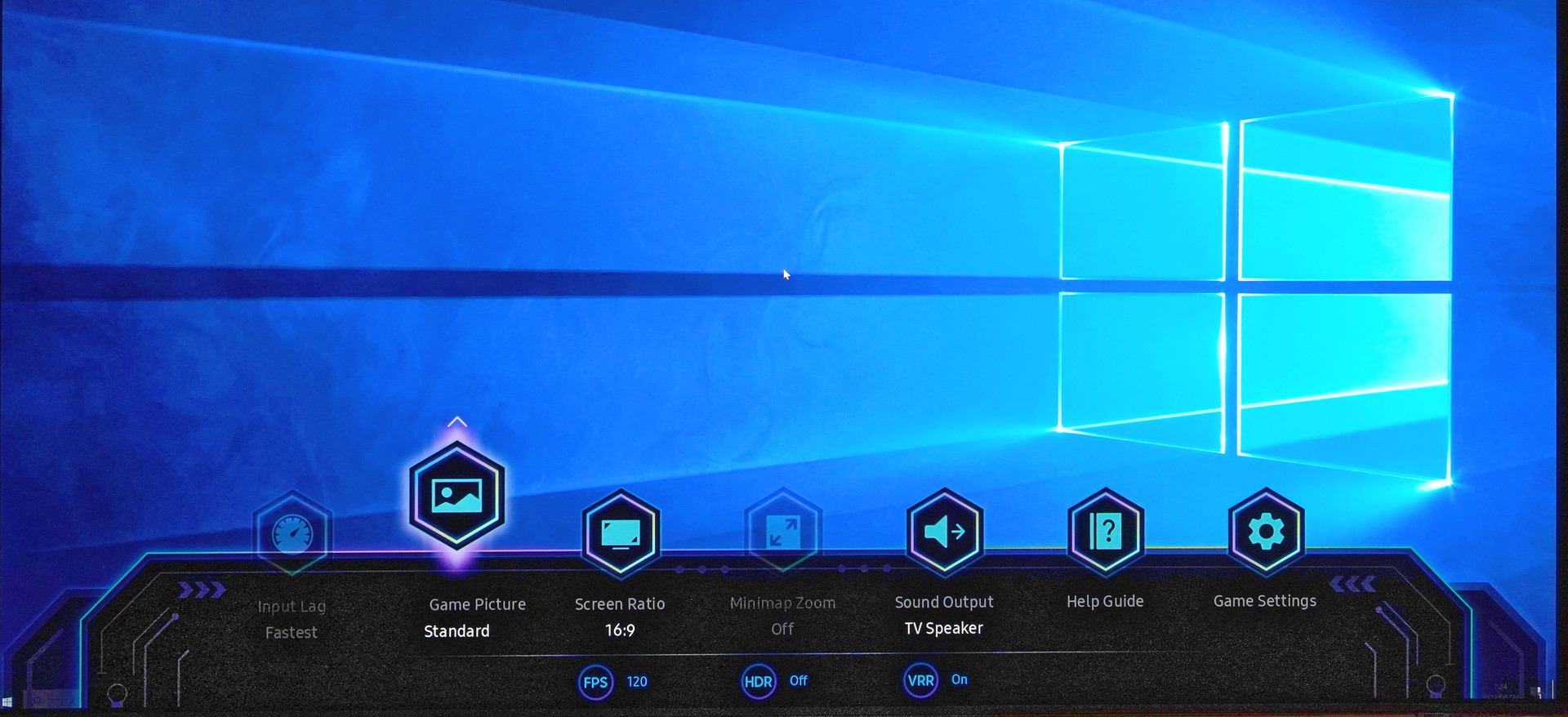
Task: Click the VRR On status
Action: coord(959,679)
